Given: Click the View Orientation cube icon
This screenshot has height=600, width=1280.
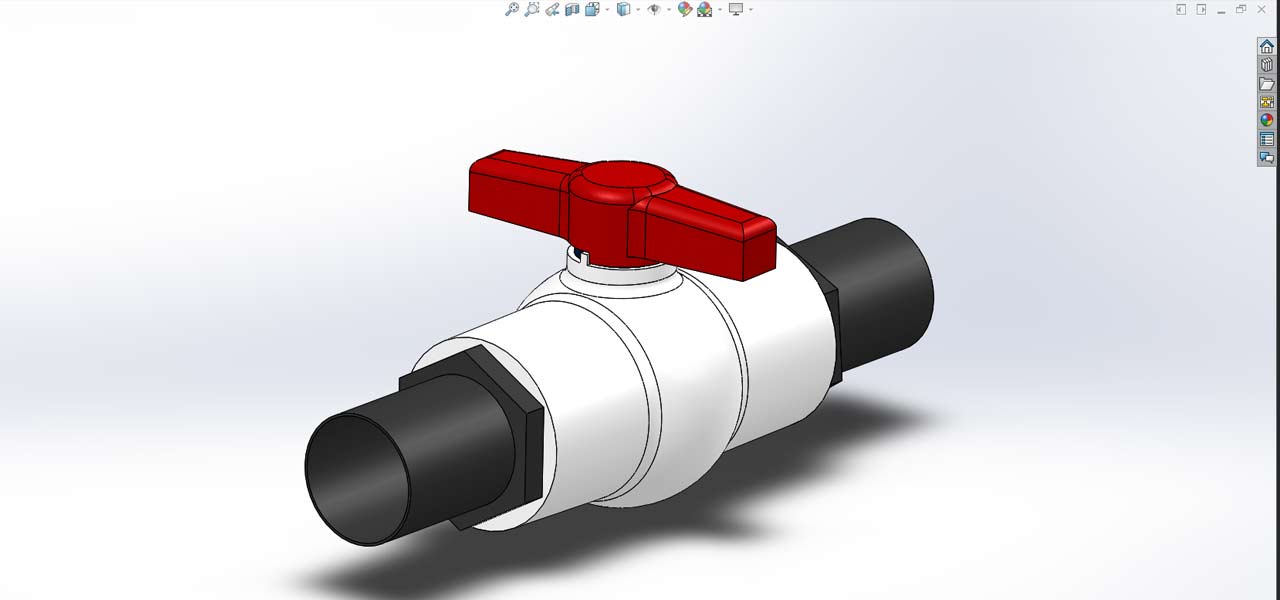Looking at the screenshot, I should [592, 9].
